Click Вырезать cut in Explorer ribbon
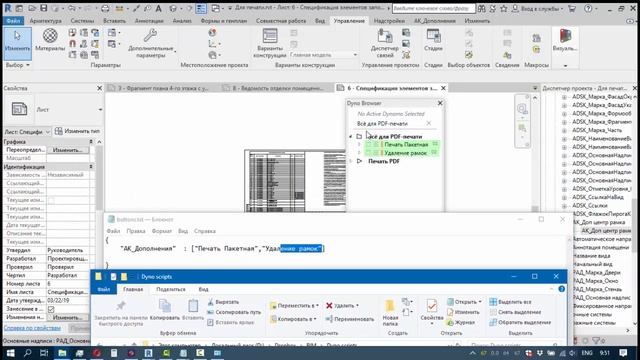This screenshot has width=640, height=360. coord(223,302)
